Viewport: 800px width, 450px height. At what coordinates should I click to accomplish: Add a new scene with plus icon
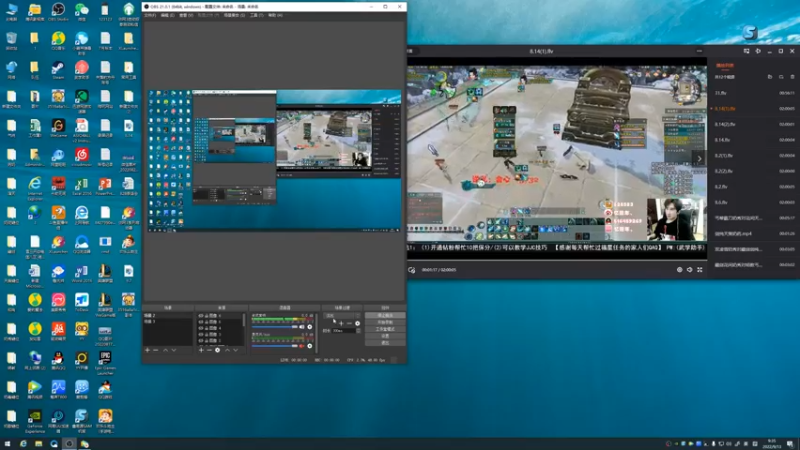[147, 350]
